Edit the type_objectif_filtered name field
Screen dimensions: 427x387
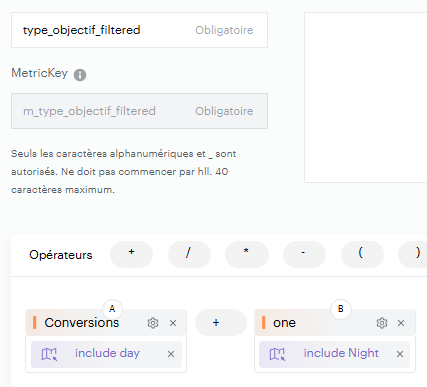[x=139, y=30]
